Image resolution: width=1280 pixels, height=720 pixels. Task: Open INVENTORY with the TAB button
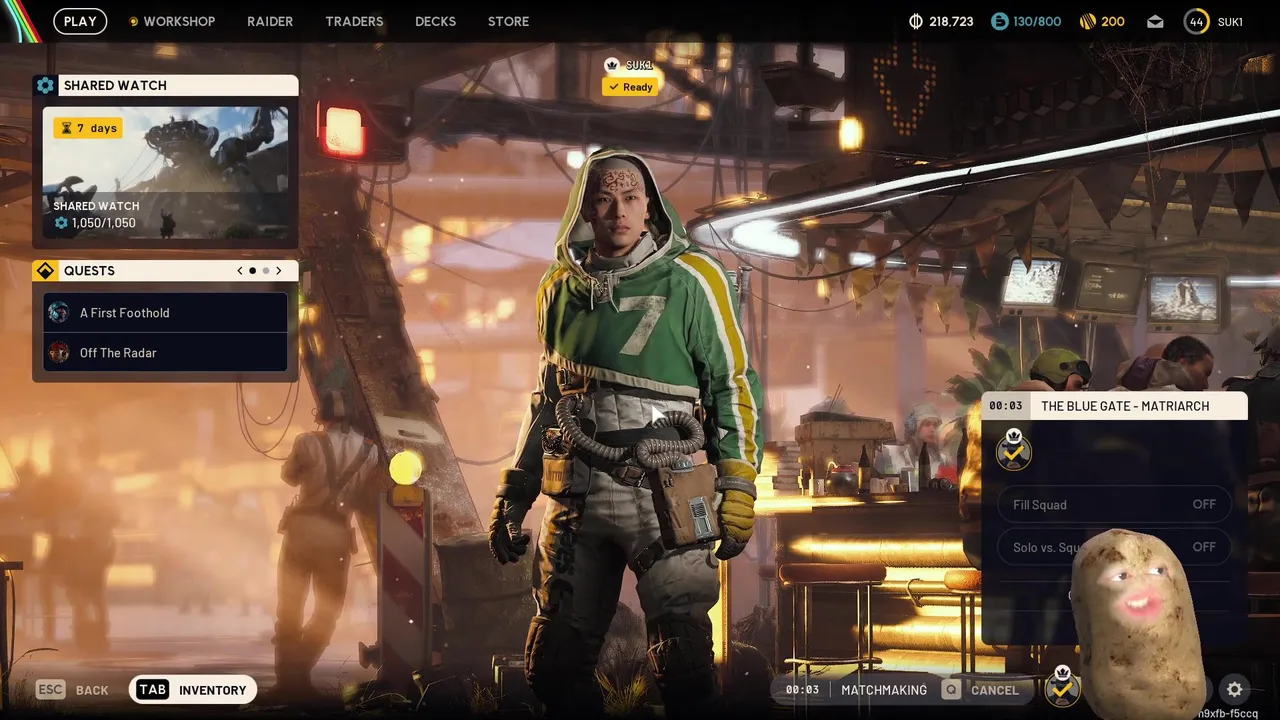[193, 690]
